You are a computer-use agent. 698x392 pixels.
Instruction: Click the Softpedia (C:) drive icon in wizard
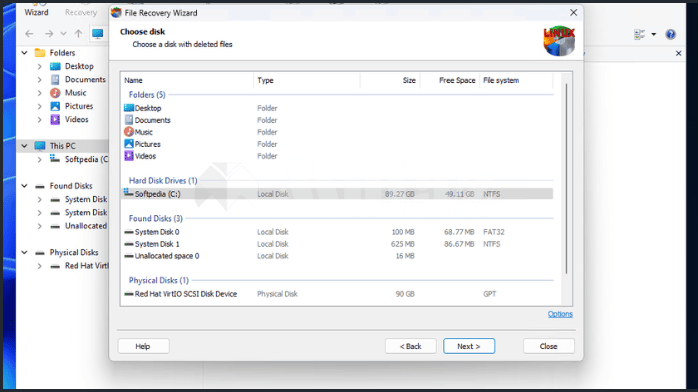pos(128,193)
